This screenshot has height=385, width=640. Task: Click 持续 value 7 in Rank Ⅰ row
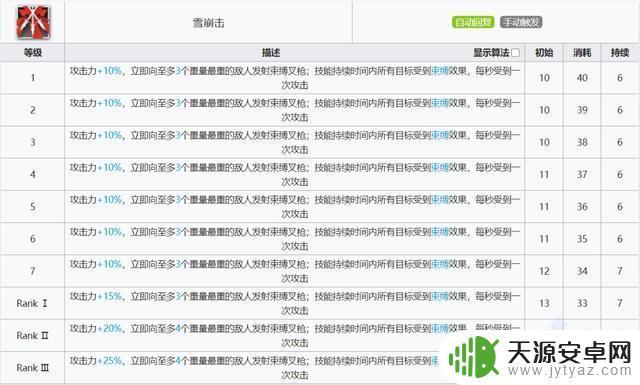620,303
